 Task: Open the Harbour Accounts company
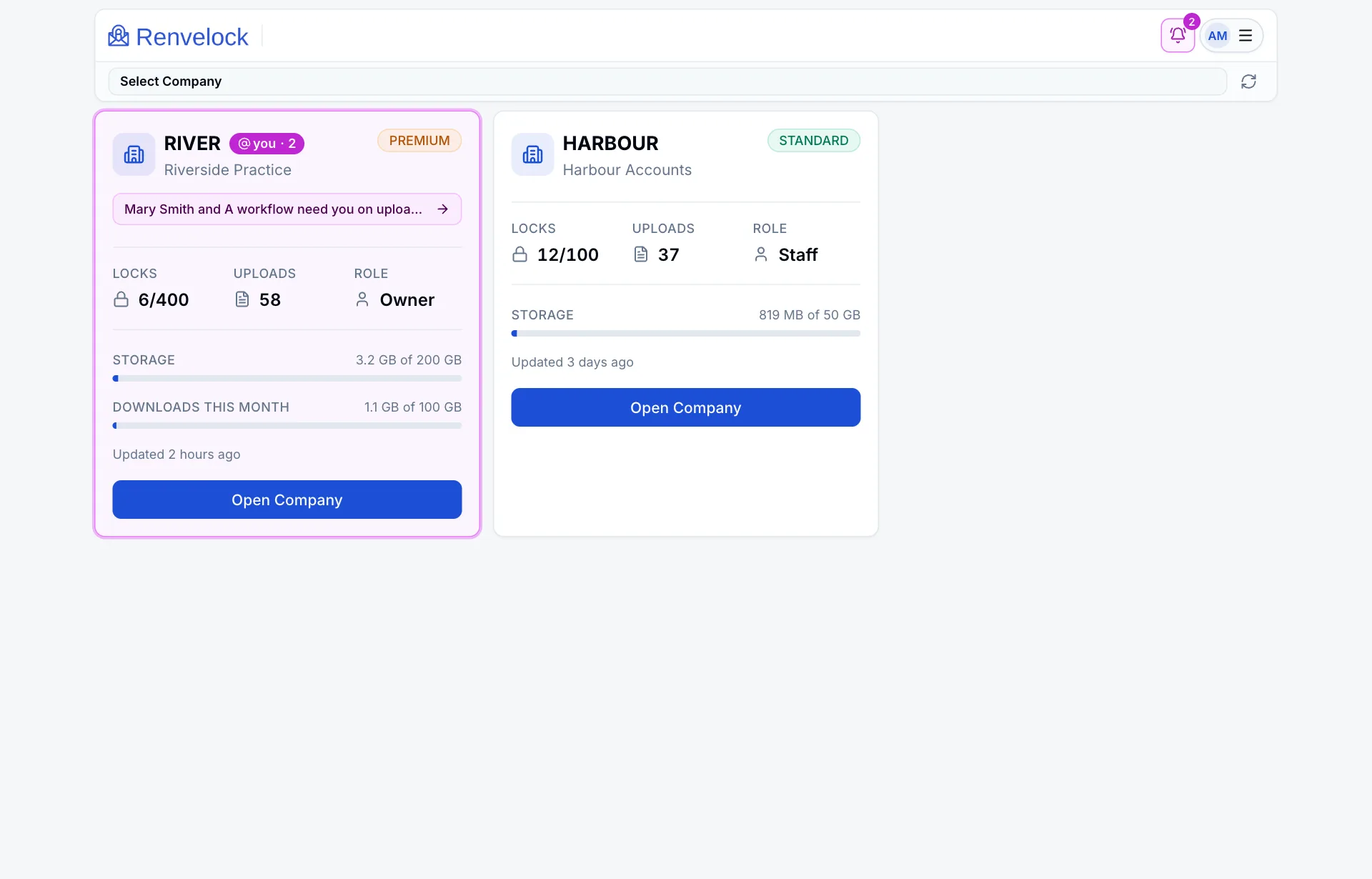tap(686, 407)
